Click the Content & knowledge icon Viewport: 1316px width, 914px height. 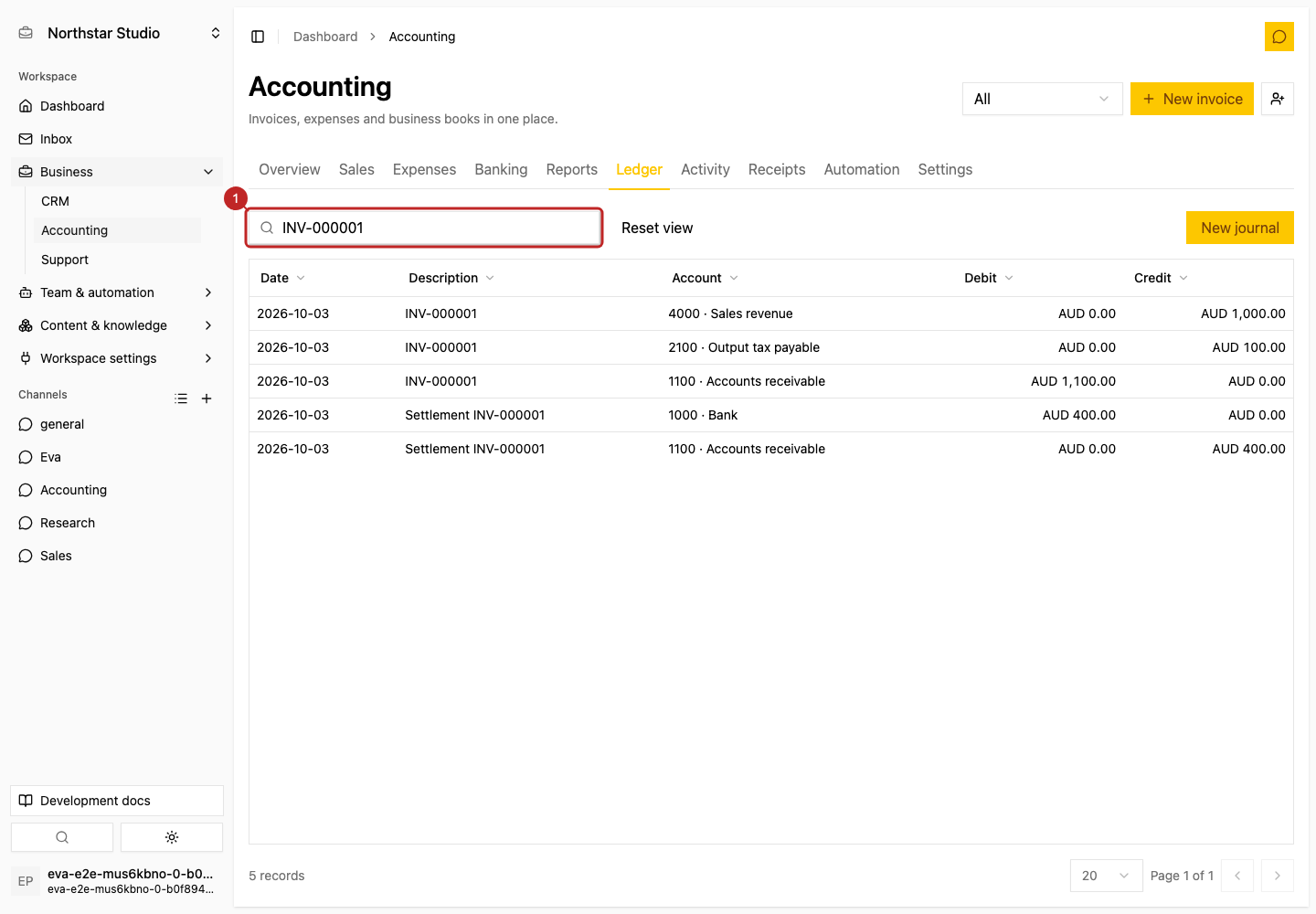click(26, 325)
